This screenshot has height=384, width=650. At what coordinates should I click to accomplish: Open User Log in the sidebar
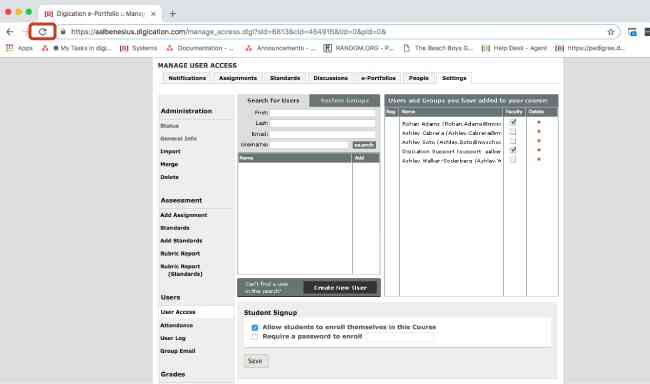click(x=173, y=338)
